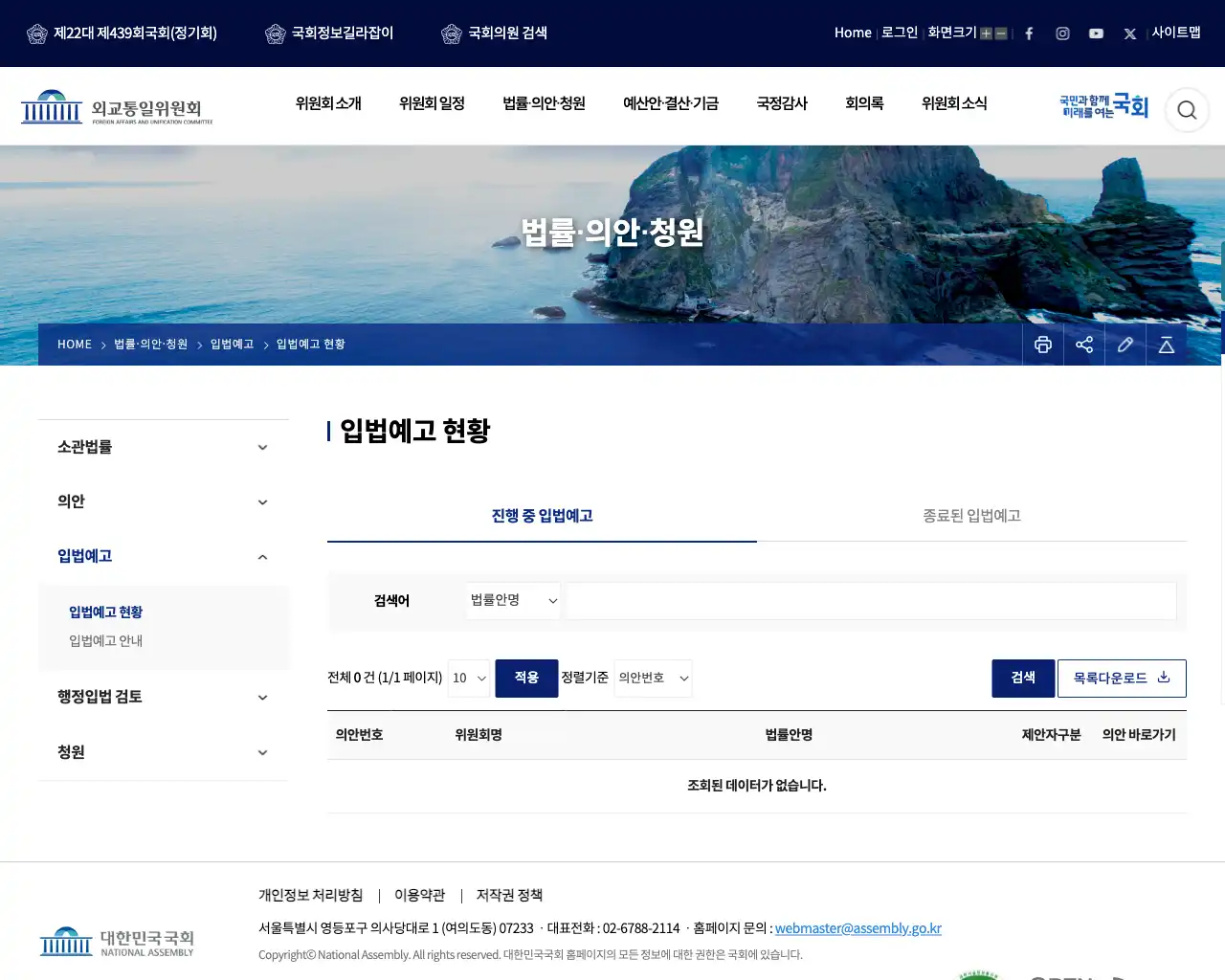Share page using share icon
This screenshot has width=1225, height=980.
point(1084,345)
